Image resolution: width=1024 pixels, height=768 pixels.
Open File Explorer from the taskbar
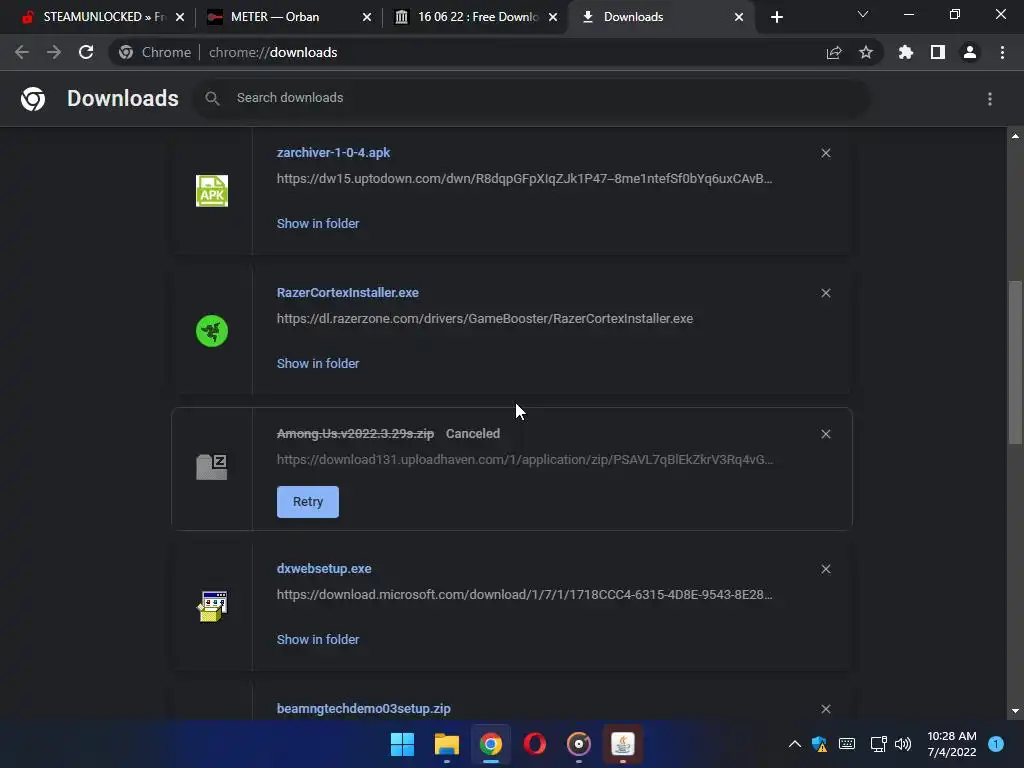coord(447,744)
